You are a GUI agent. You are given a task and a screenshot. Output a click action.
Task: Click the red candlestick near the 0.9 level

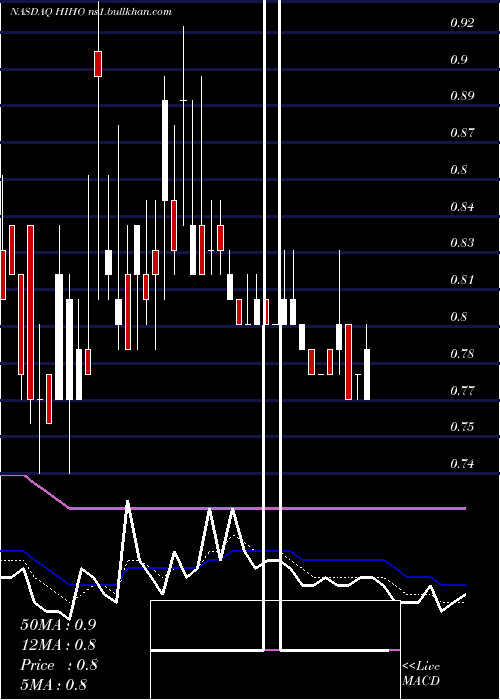click(x=98, y=64)
